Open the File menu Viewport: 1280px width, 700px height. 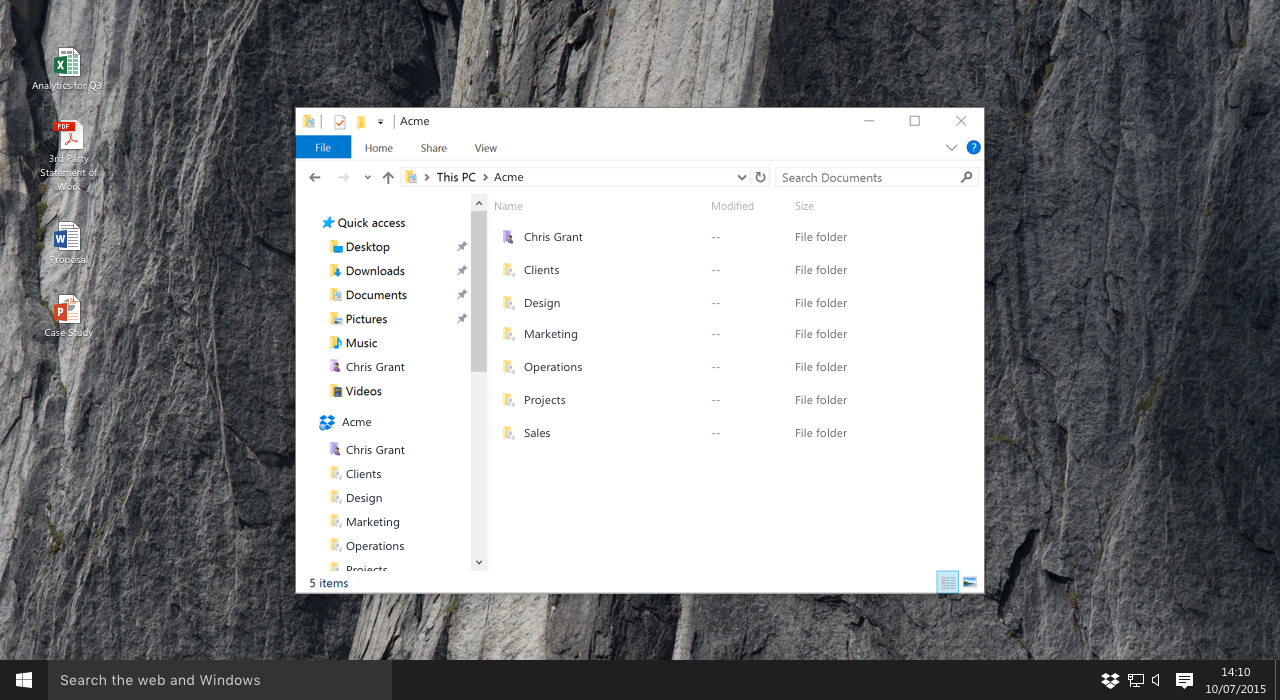(323, 148)
